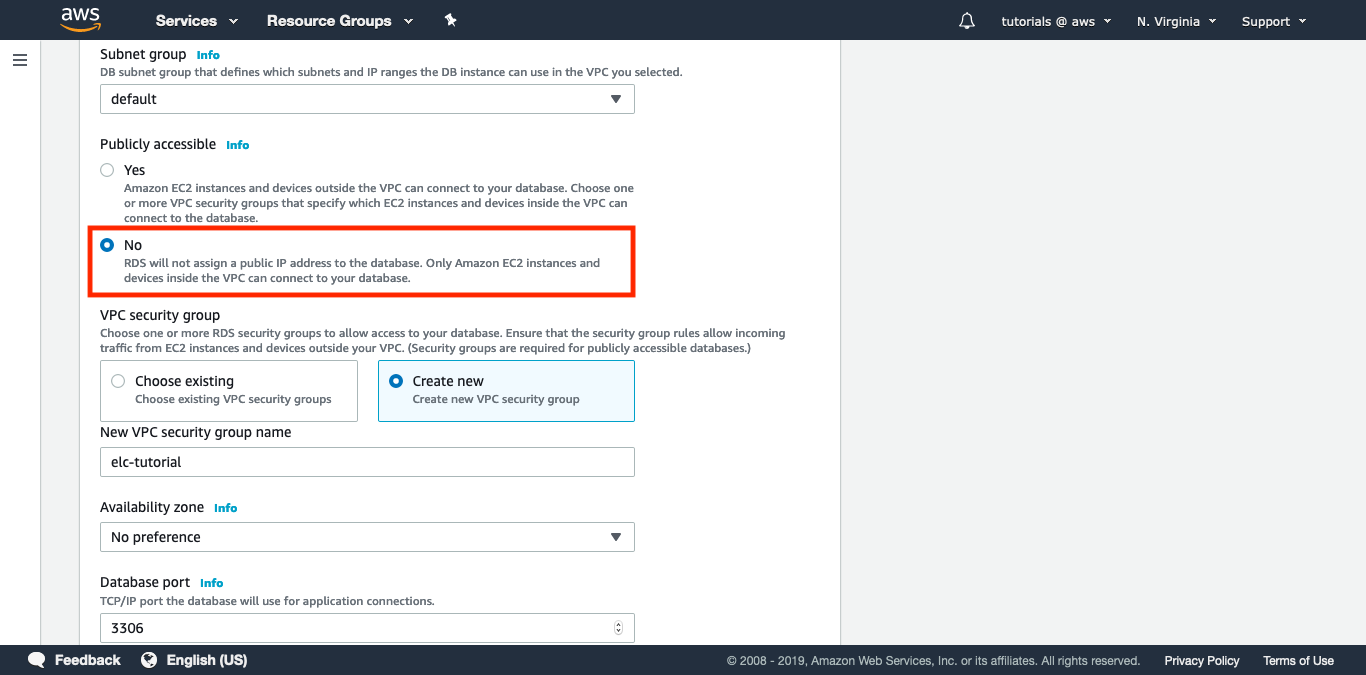Click the pin shortcut icon in navbar
1366x675 pixels.
tap(451, 20)
